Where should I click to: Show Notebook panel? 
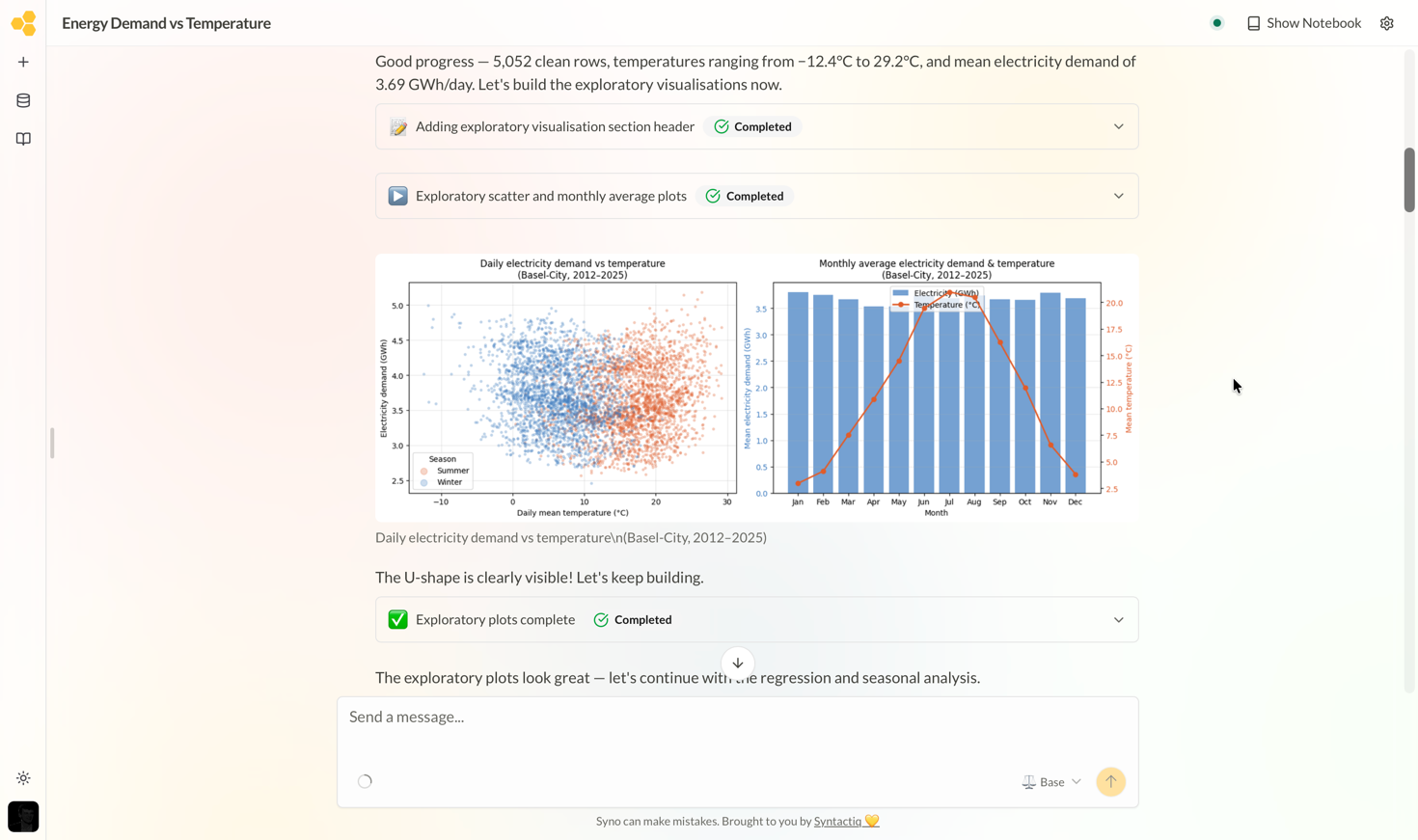[1303, 23]
